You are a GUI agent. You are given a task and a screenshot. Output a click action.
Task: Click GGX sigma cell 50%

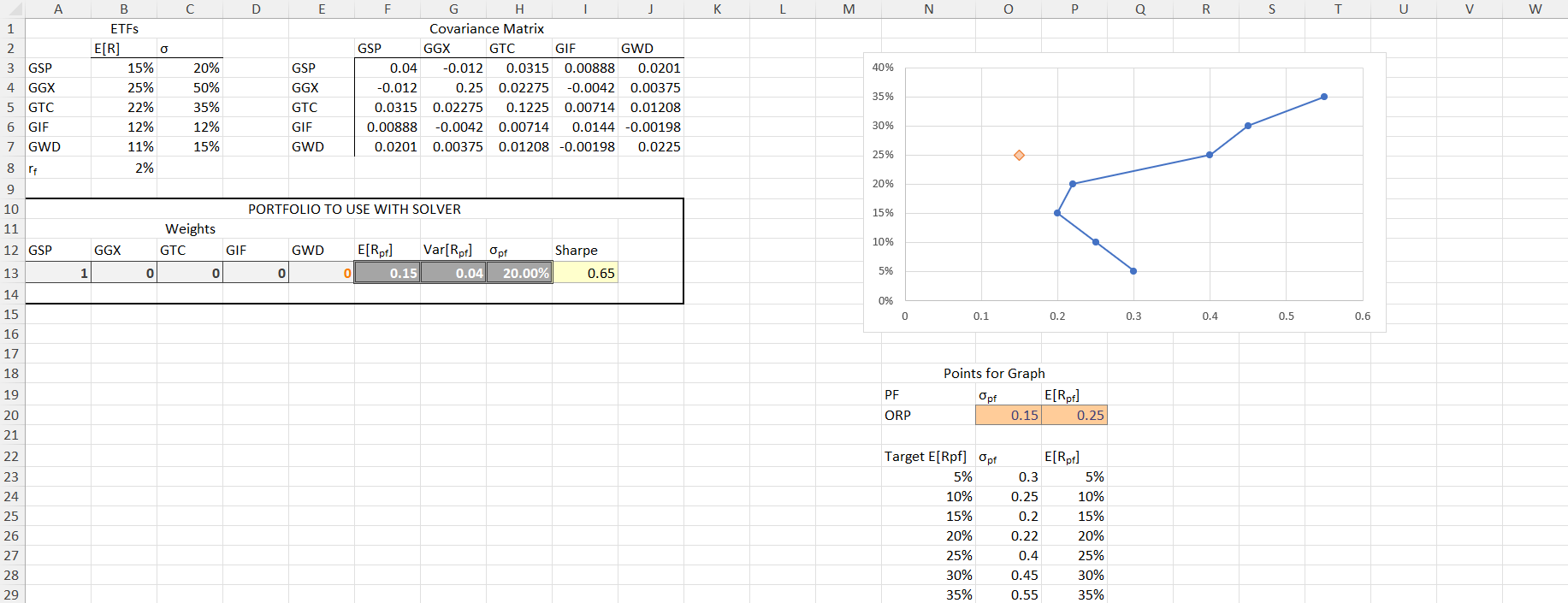pos(190,87)
